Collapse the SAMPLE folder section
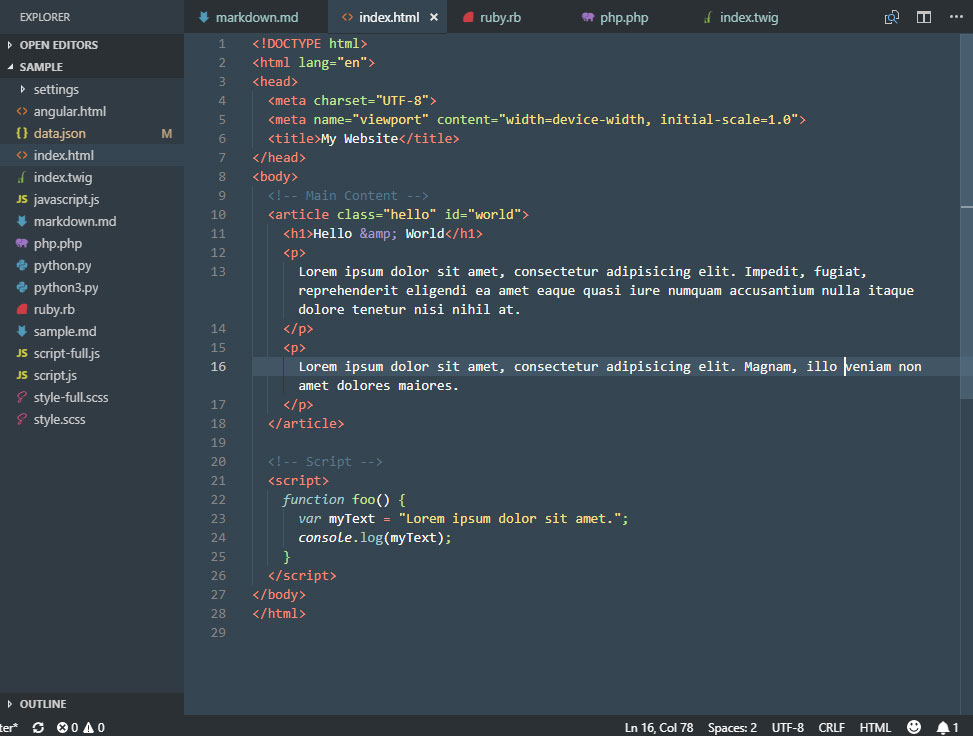The width and height of the screenshot is (973, 736). pyautogui.click(x=92, y=67)
